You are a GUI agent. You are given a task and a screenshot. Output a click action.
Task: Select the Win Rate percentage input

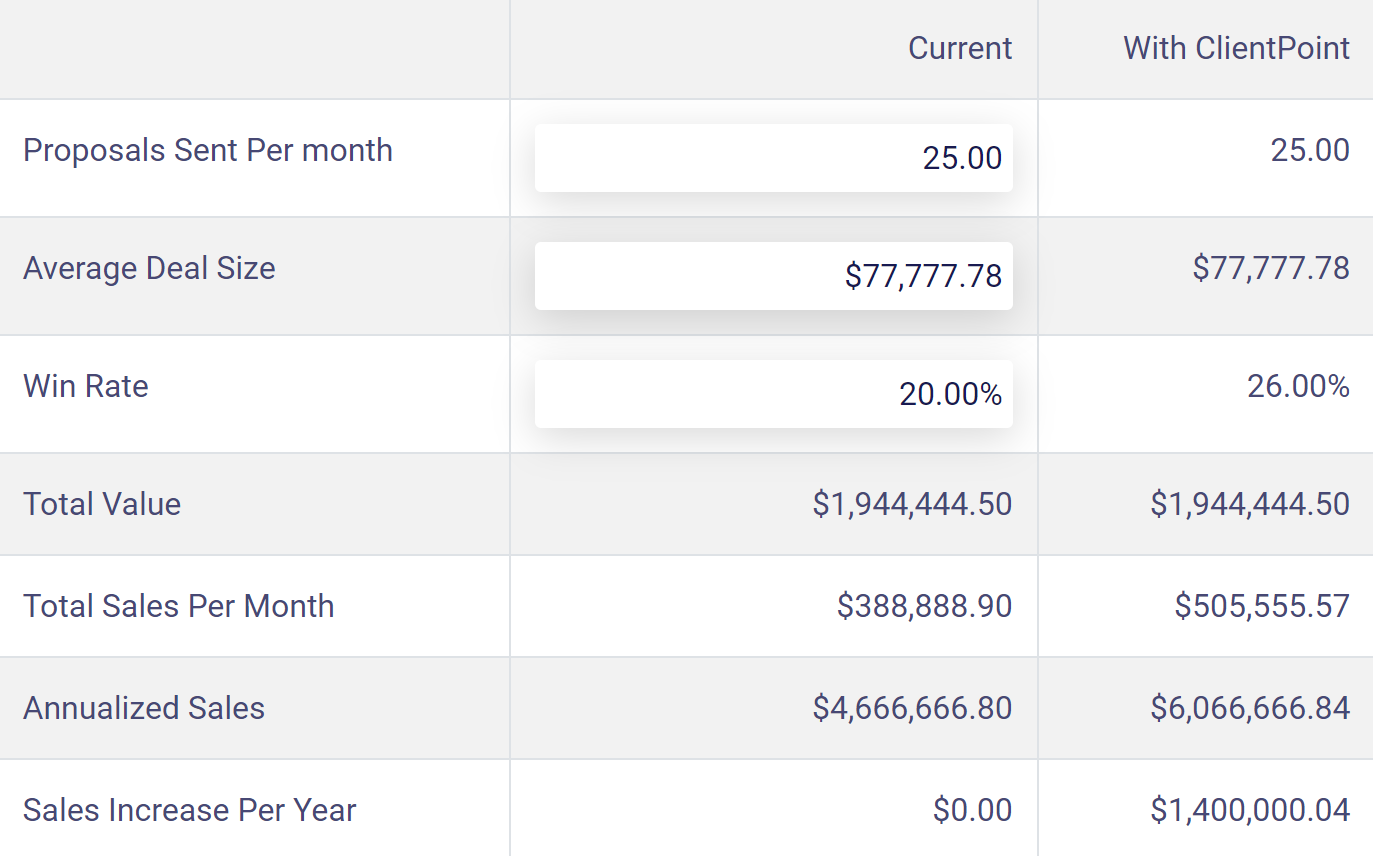[773, 394]
